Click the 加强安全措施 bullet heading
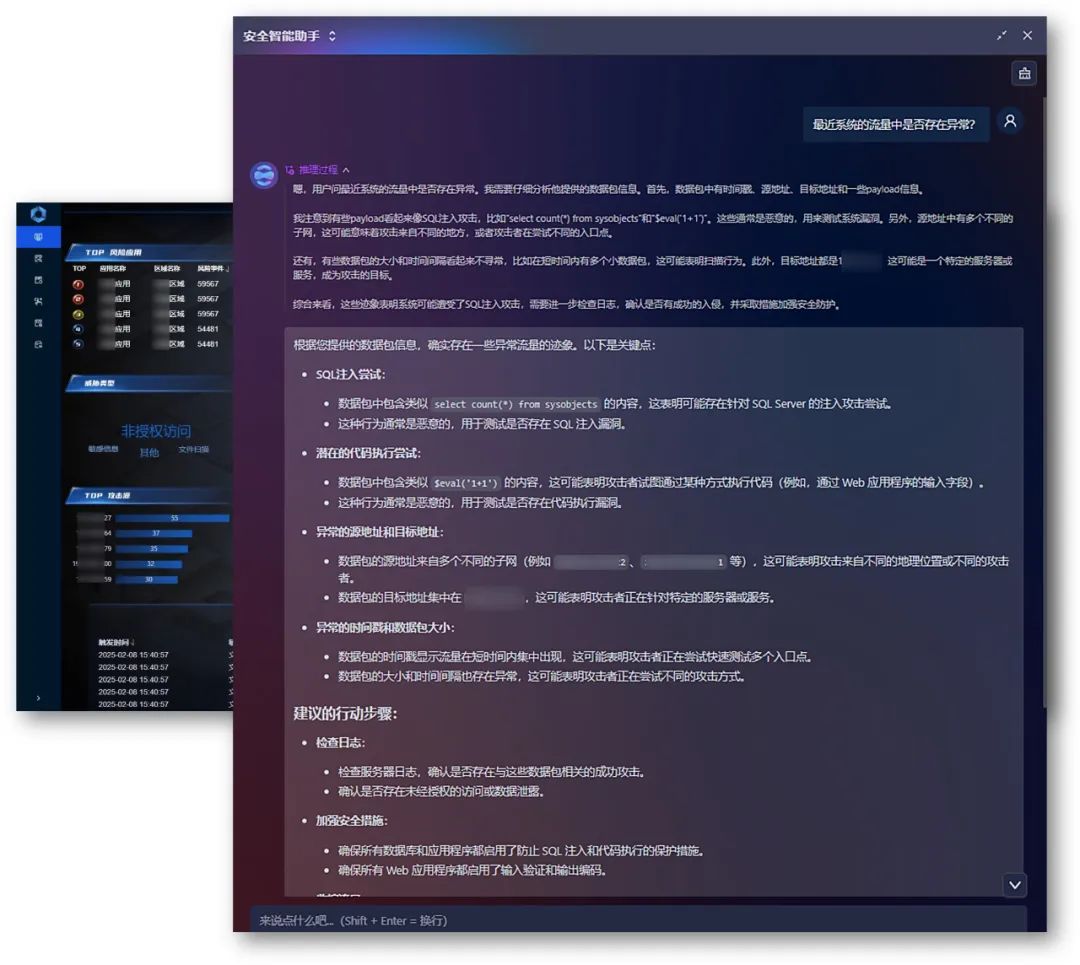Screen dimensions: 1080x965 point(351,821)
